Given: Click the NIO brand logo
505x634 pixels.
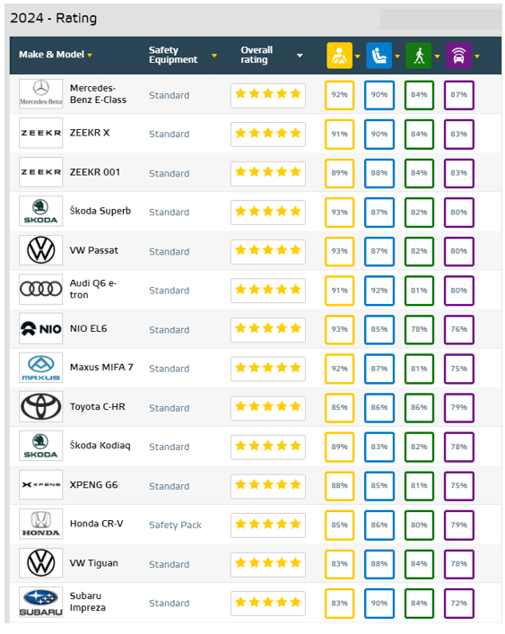Looking at the screenshot, I should 41,328.
